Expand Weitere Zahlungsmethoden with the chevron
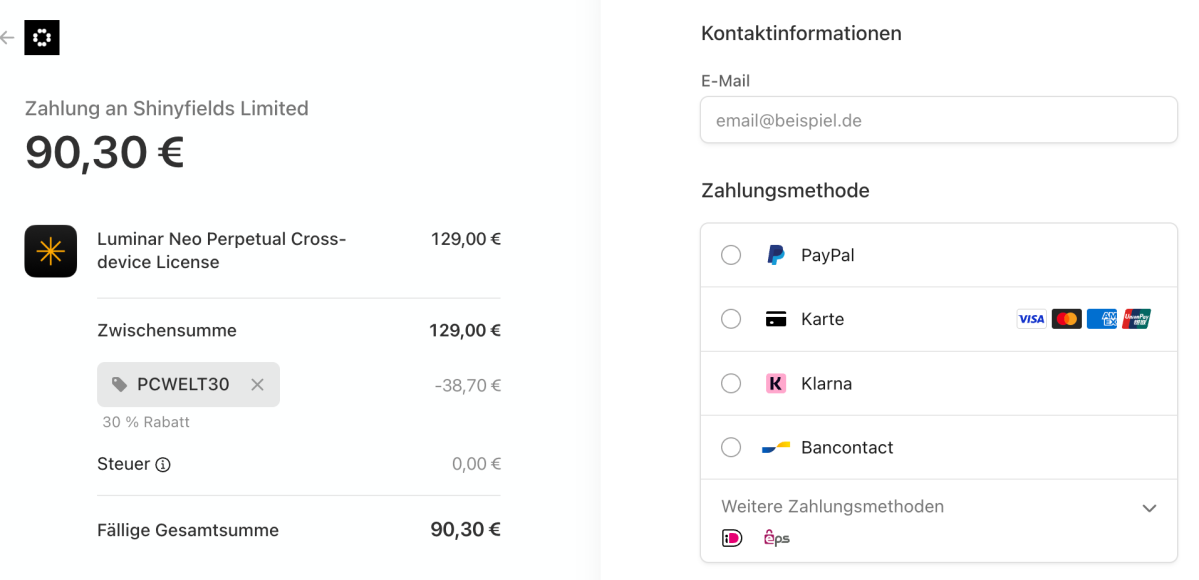Image resolution: width=1199 pixels, height=580 pixels. (1149, 508)
